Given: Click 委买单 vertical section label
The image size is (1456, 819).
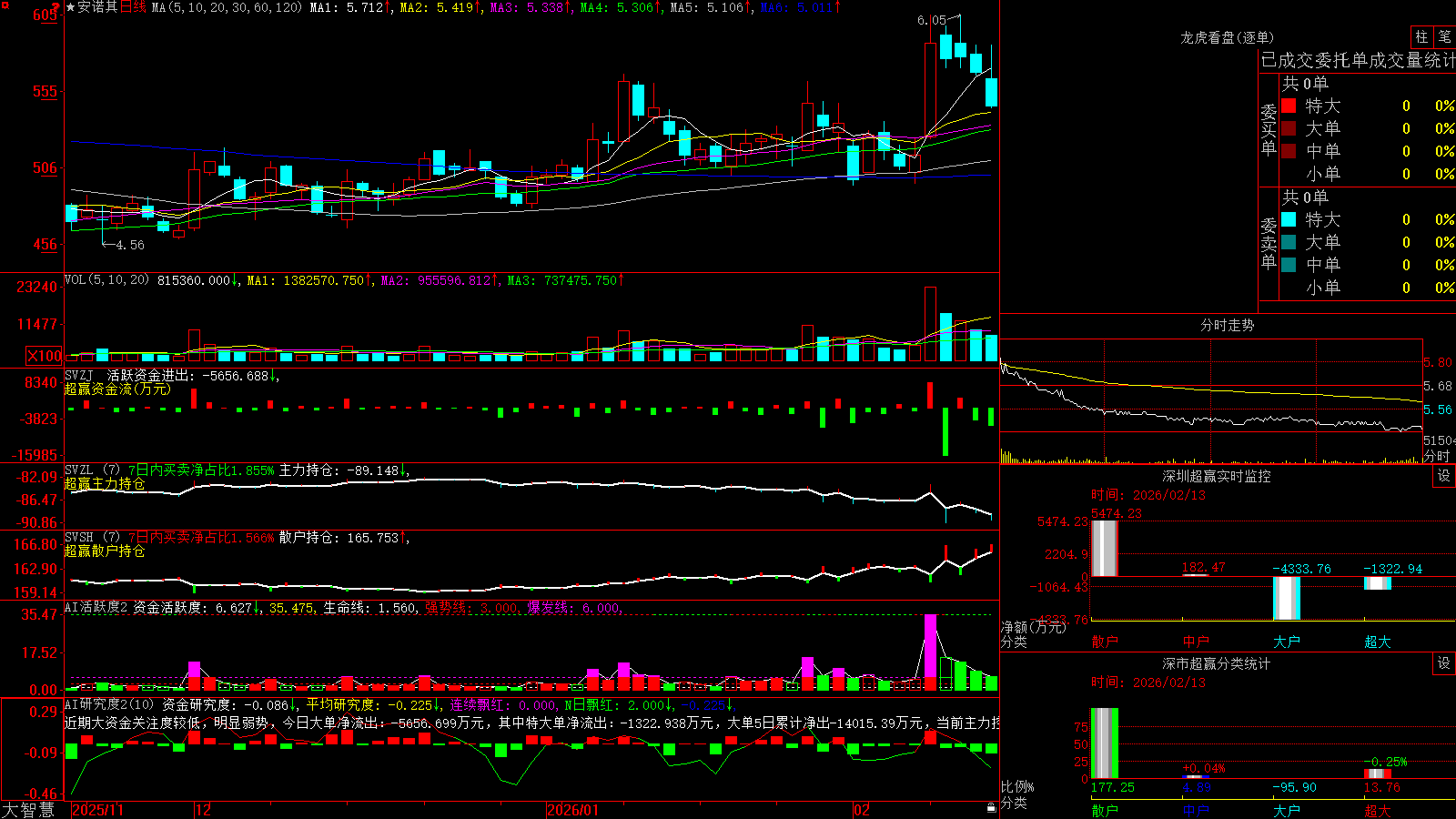Looking at the screenshot, I should pyautogui.click(x=1269, y=129).
